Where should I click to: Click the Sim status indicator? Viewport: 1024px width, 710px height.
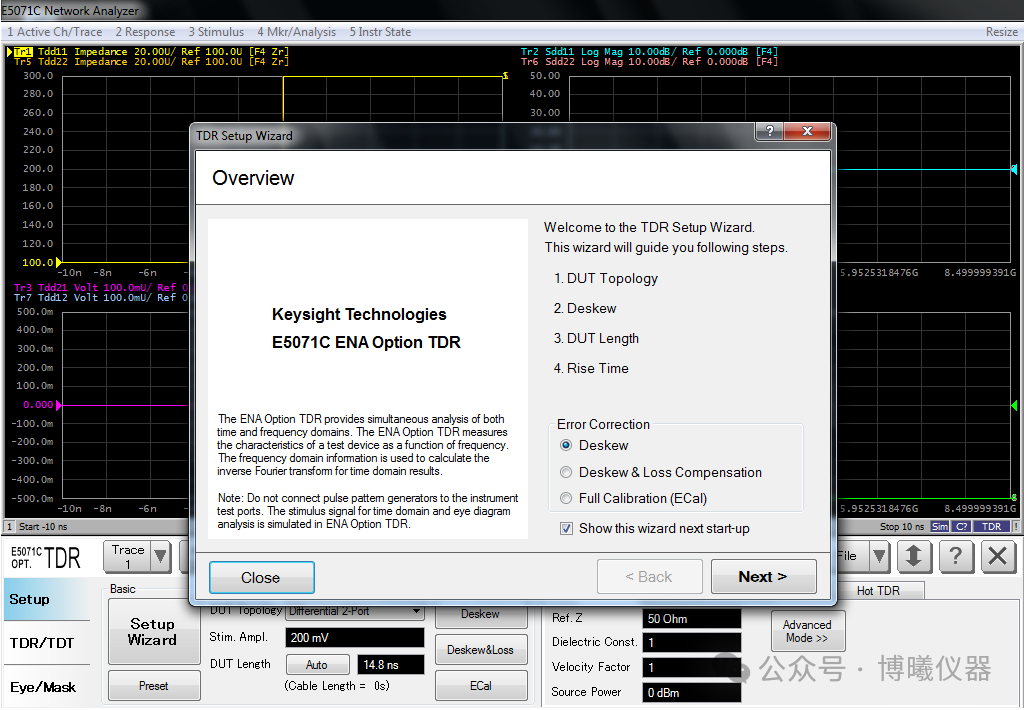[x=940, y=526]
